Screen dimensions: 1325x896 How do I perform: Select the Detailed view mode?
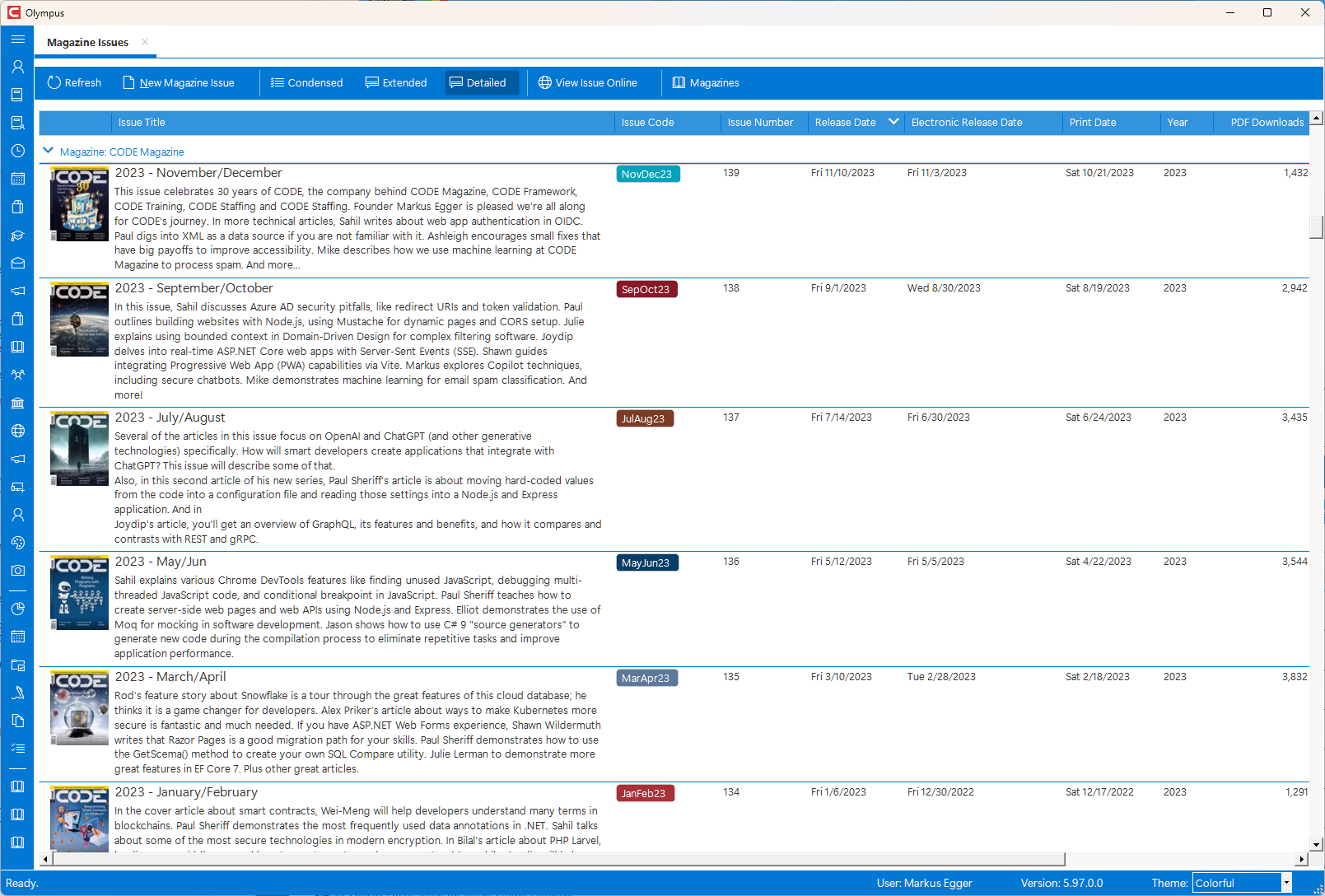coord(481,82)
